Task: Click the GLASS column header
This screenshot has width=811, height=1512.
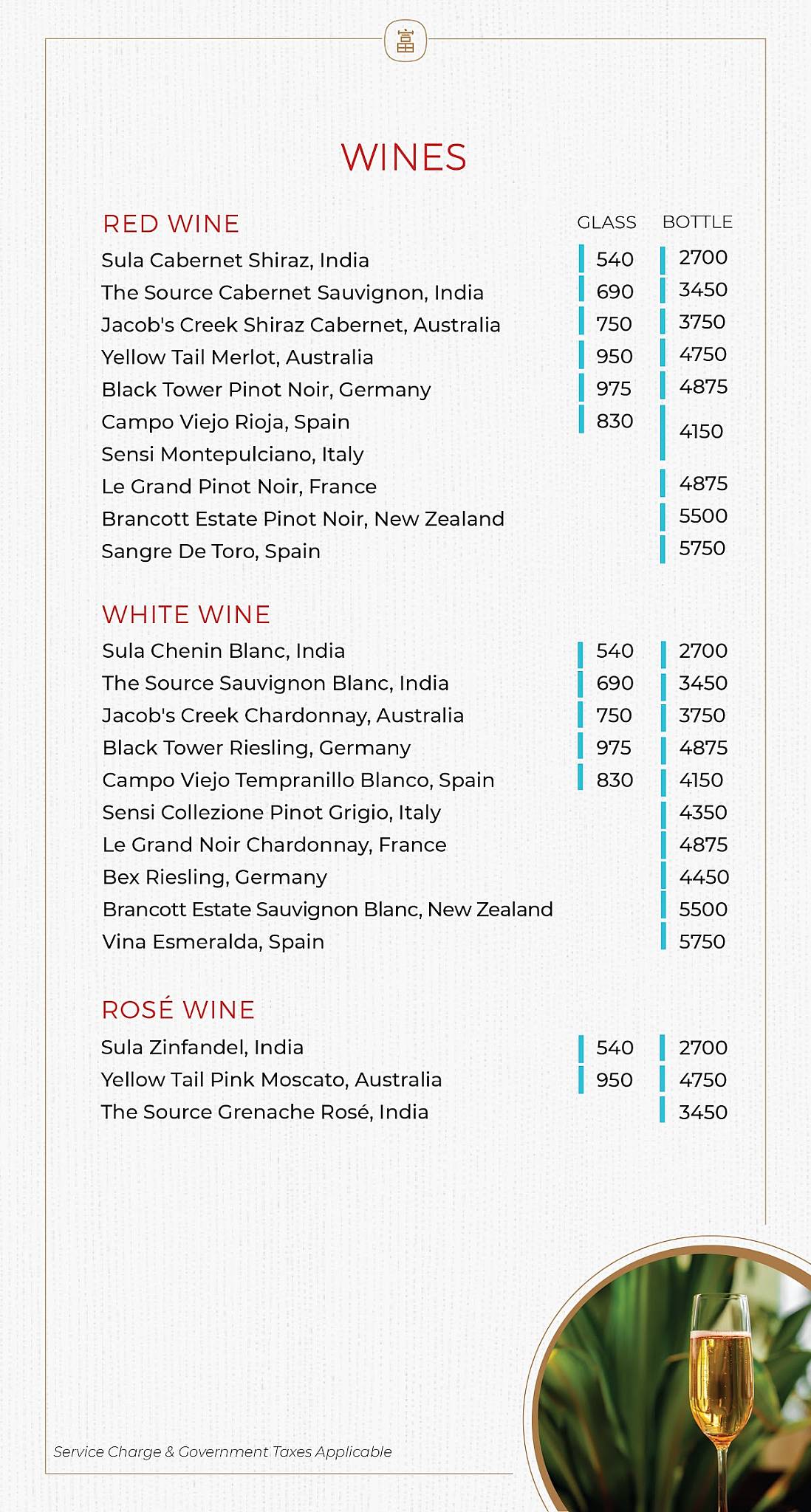Action: (606, 222)
